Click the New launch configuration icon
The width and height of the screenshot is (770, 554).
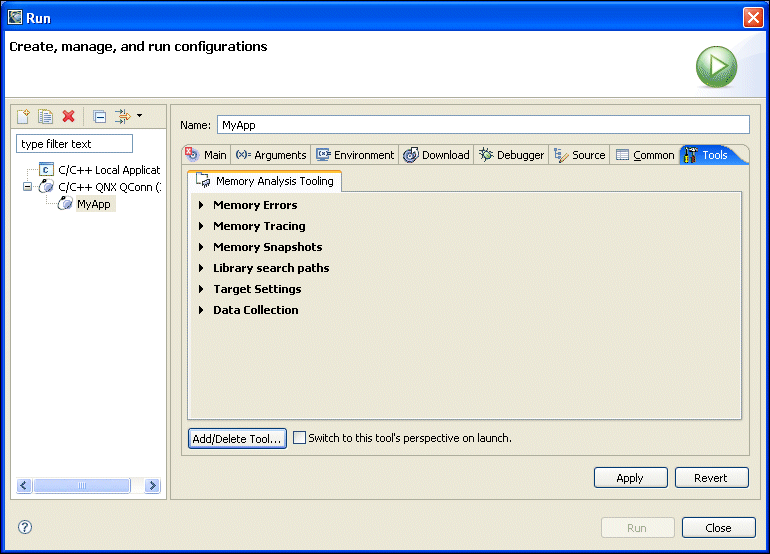coord(24,116)
